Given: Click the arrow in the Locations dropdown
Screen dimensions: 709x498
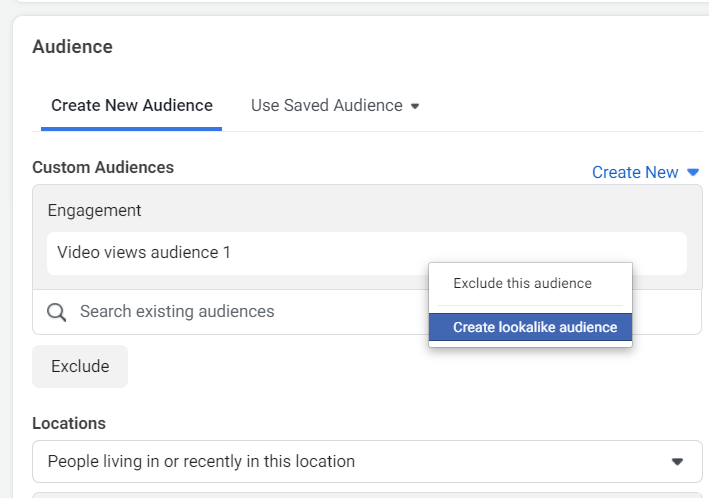Looking at the screenshot, I should tap(677, 462).
